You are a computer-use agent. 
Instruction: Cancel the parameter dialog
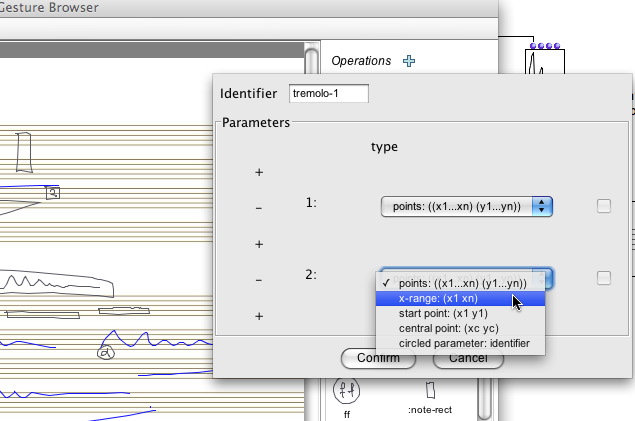point(468,358)
